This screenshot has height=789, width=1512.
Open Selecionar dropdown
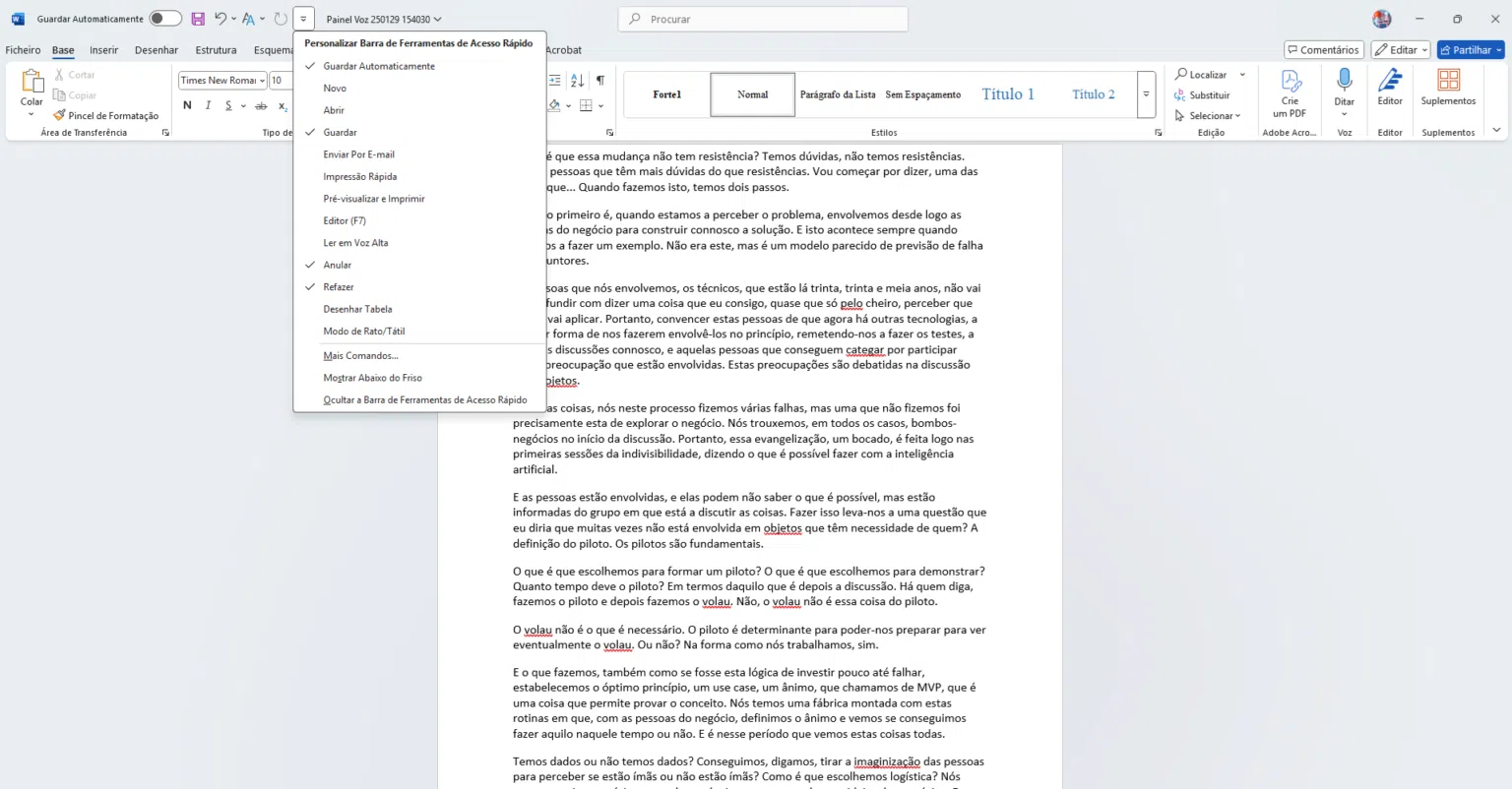click(x=1208, y=116)
